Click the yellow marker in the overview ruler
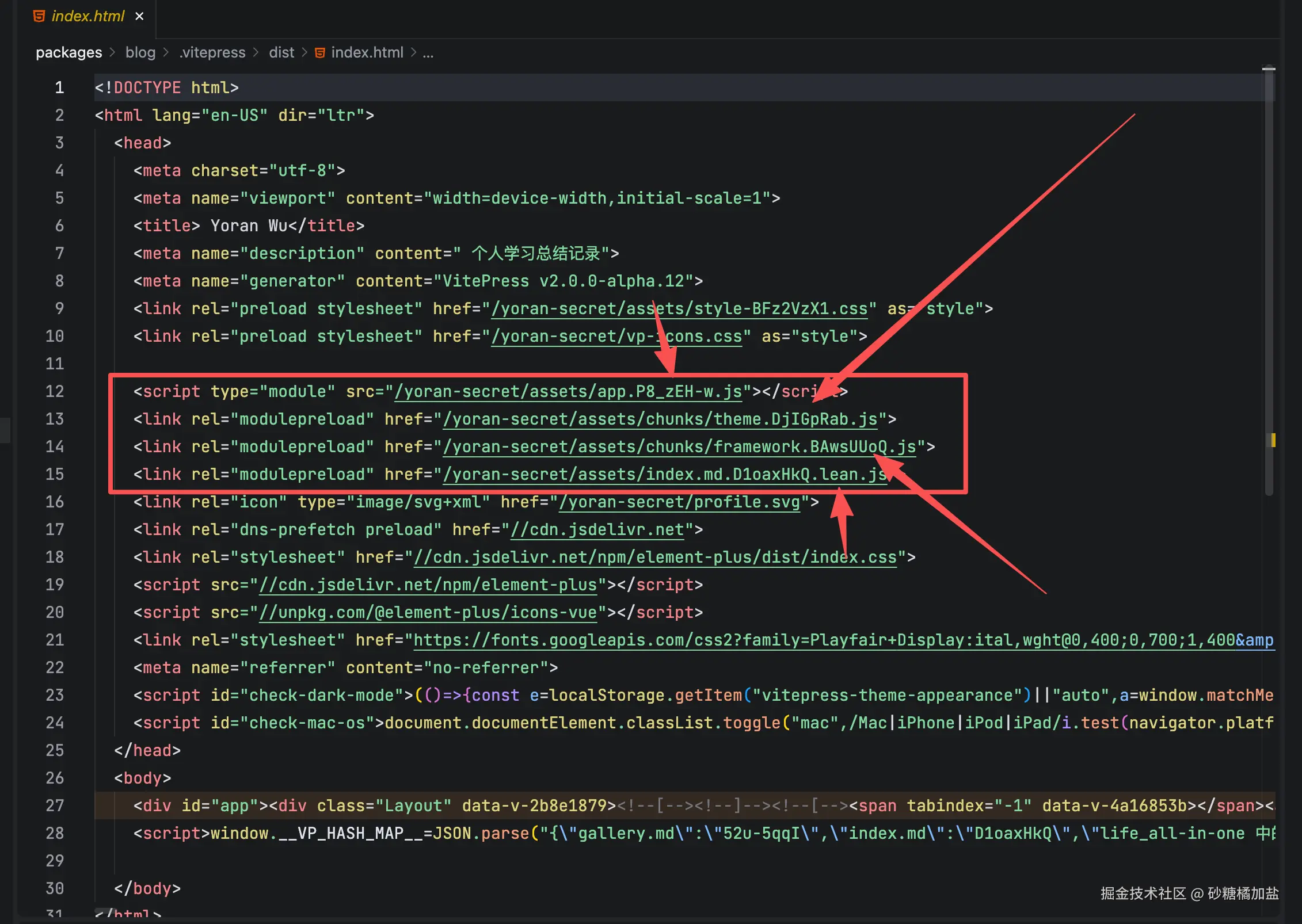Viewport: 1302px width, 924px height. click(1273, 440)
